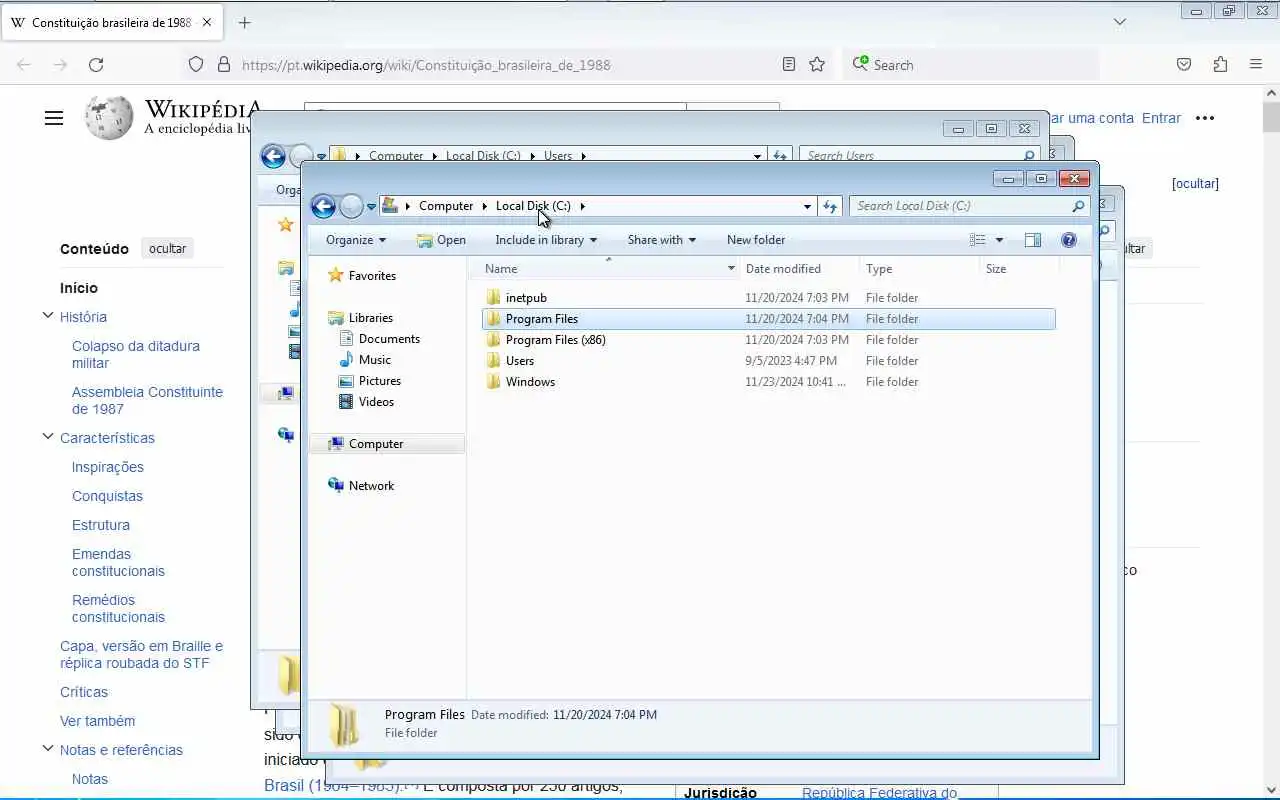Go to Críticas section link
Screen dimensions: 1280x800
point(84,692)
